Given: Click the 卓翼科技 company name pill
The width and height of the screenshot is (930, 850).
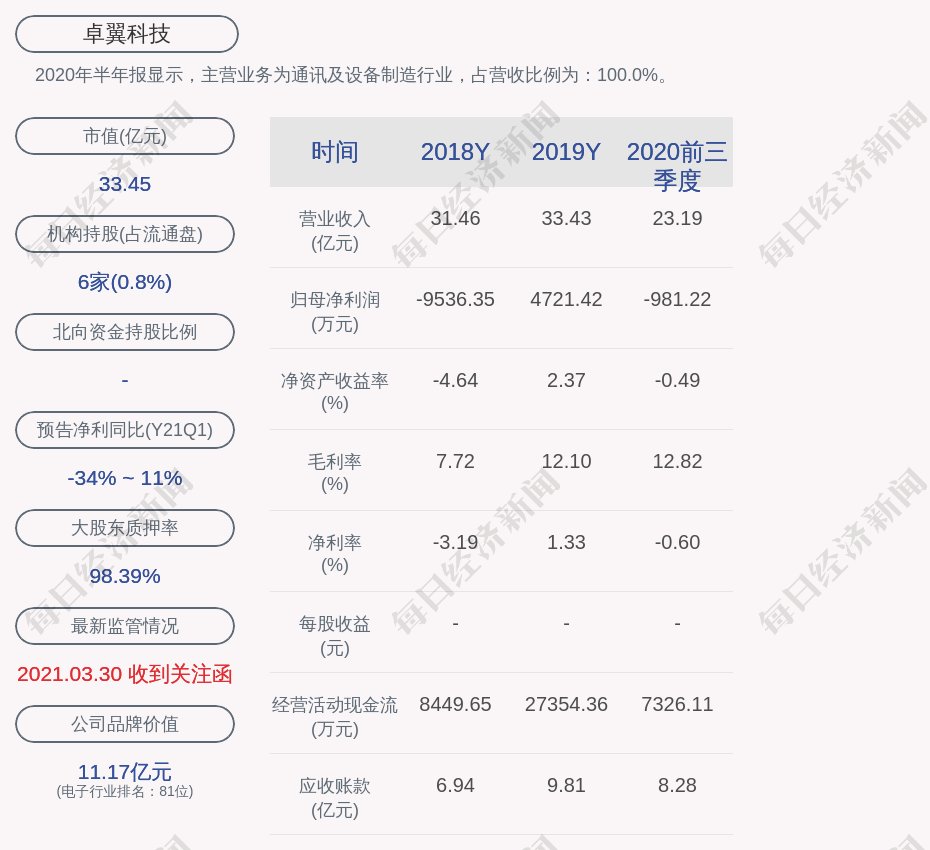Looking at the screenshot, I should tap(127, 34).
